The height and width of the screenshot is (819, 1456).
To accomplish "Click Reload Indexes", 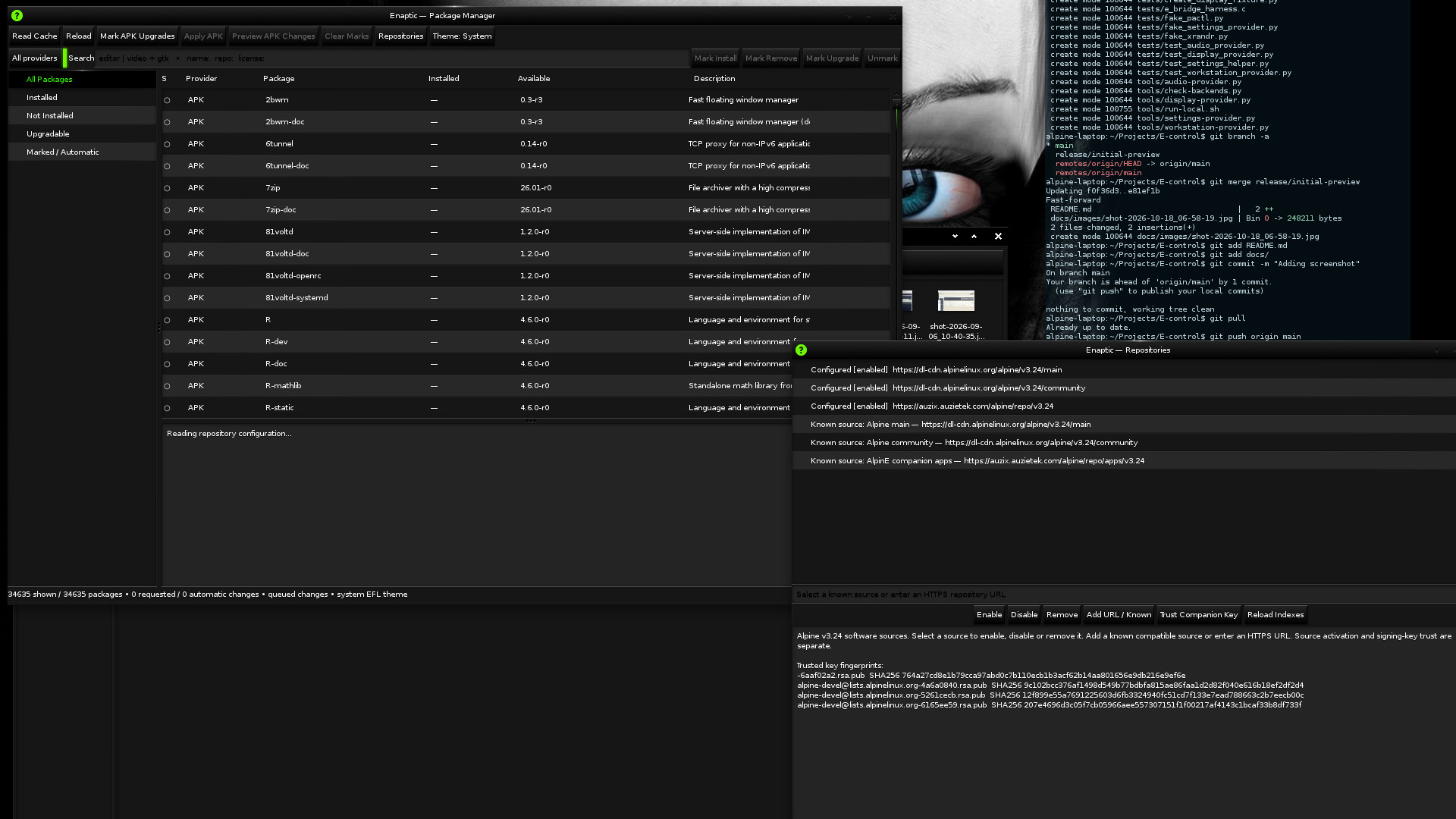I will tap(1276, 615).
